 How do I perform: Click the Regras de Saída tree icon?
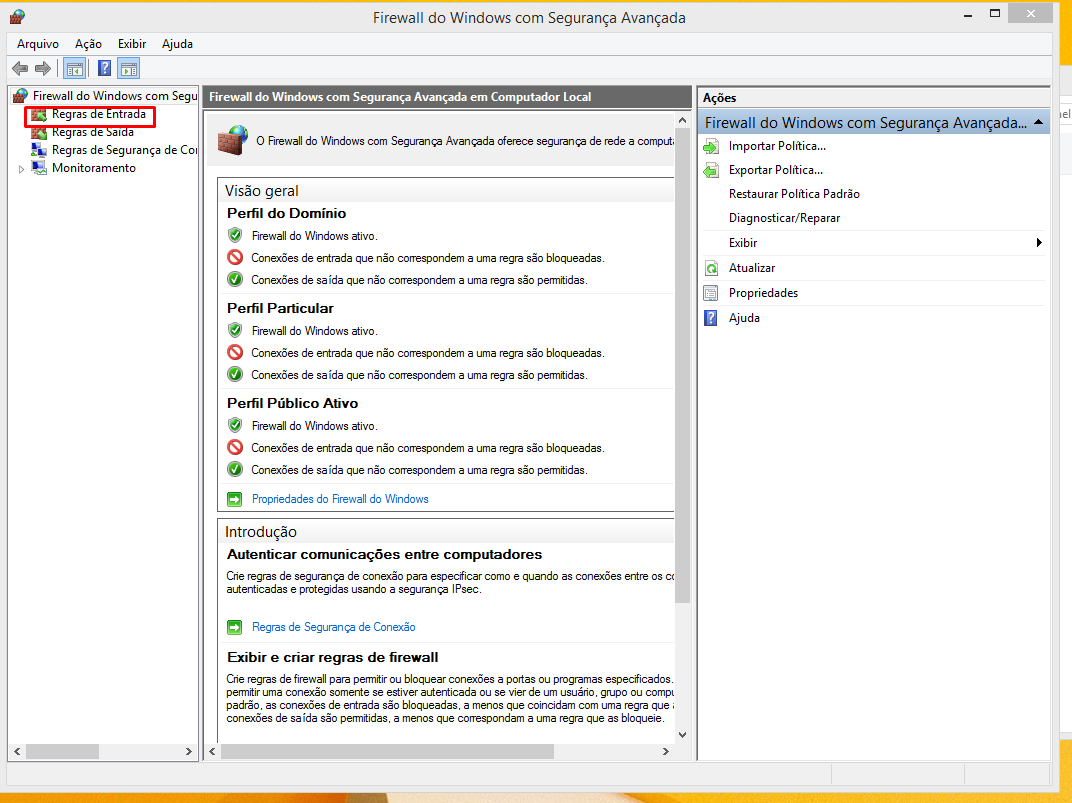pyautogui.click(x=39, y=133)
